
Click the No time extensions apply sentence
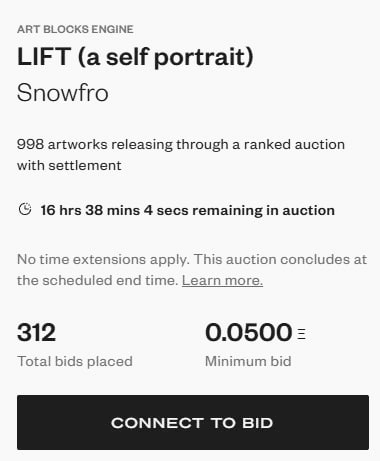coord(103,260)
